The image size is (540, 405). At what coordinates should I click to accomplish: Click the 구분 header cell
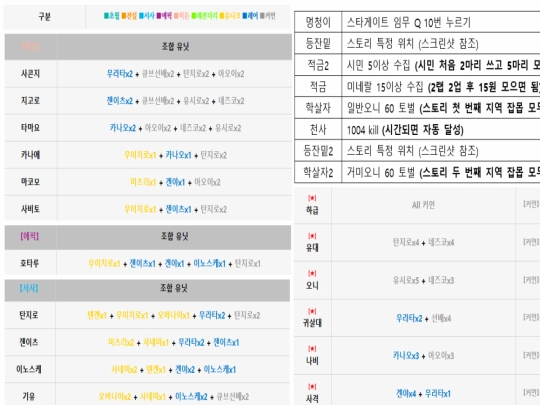pos(44,17)
